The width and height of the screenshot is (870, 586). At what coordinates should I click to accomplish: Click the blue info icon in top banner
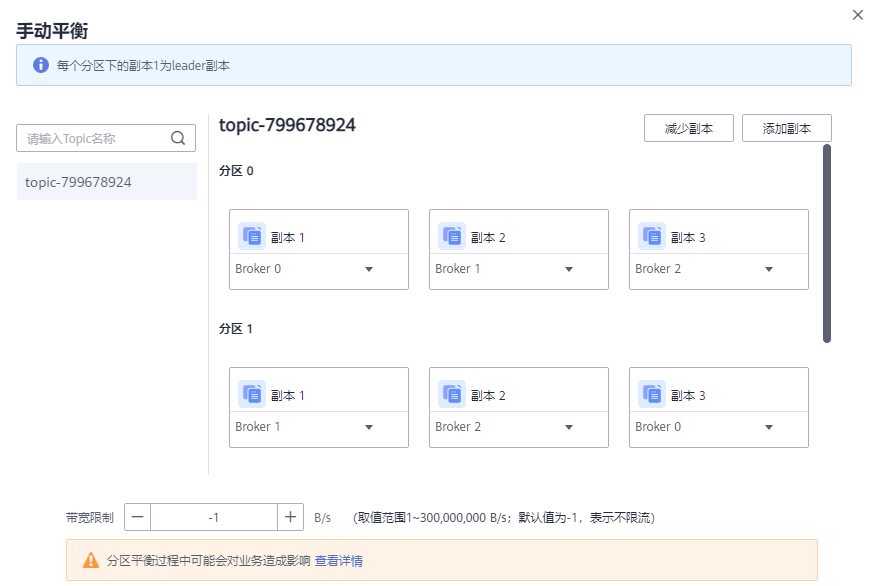39,64
